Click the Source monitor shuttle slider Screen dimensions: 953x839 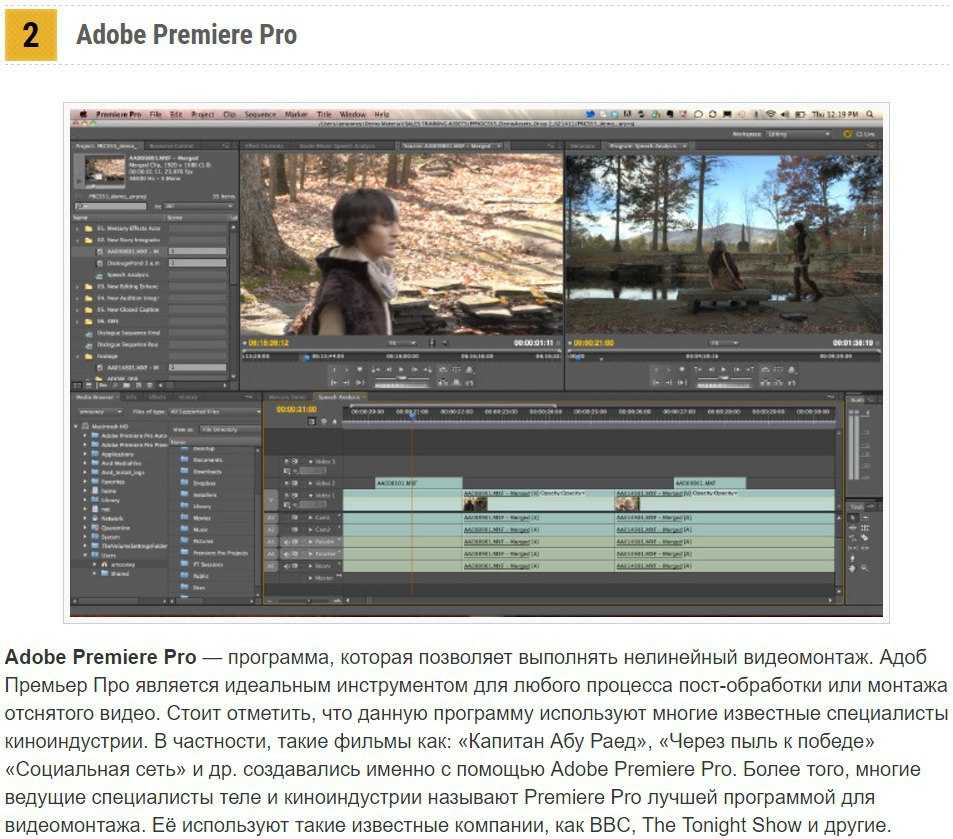[401, 378]
